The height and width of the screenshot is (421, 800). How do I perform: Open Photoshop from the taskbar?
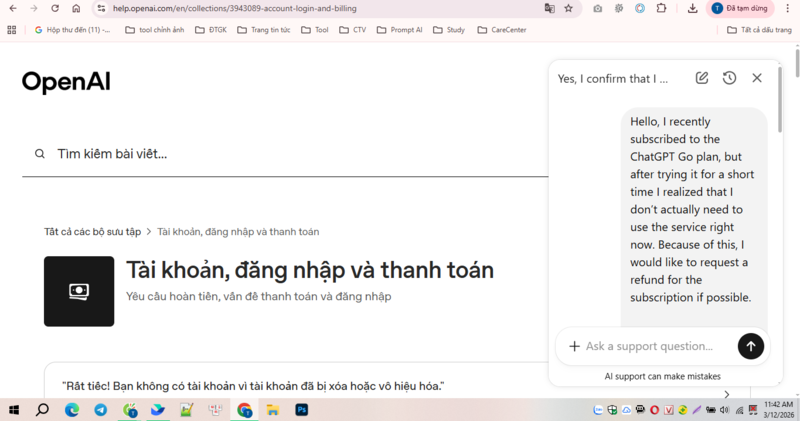[302, 410]
